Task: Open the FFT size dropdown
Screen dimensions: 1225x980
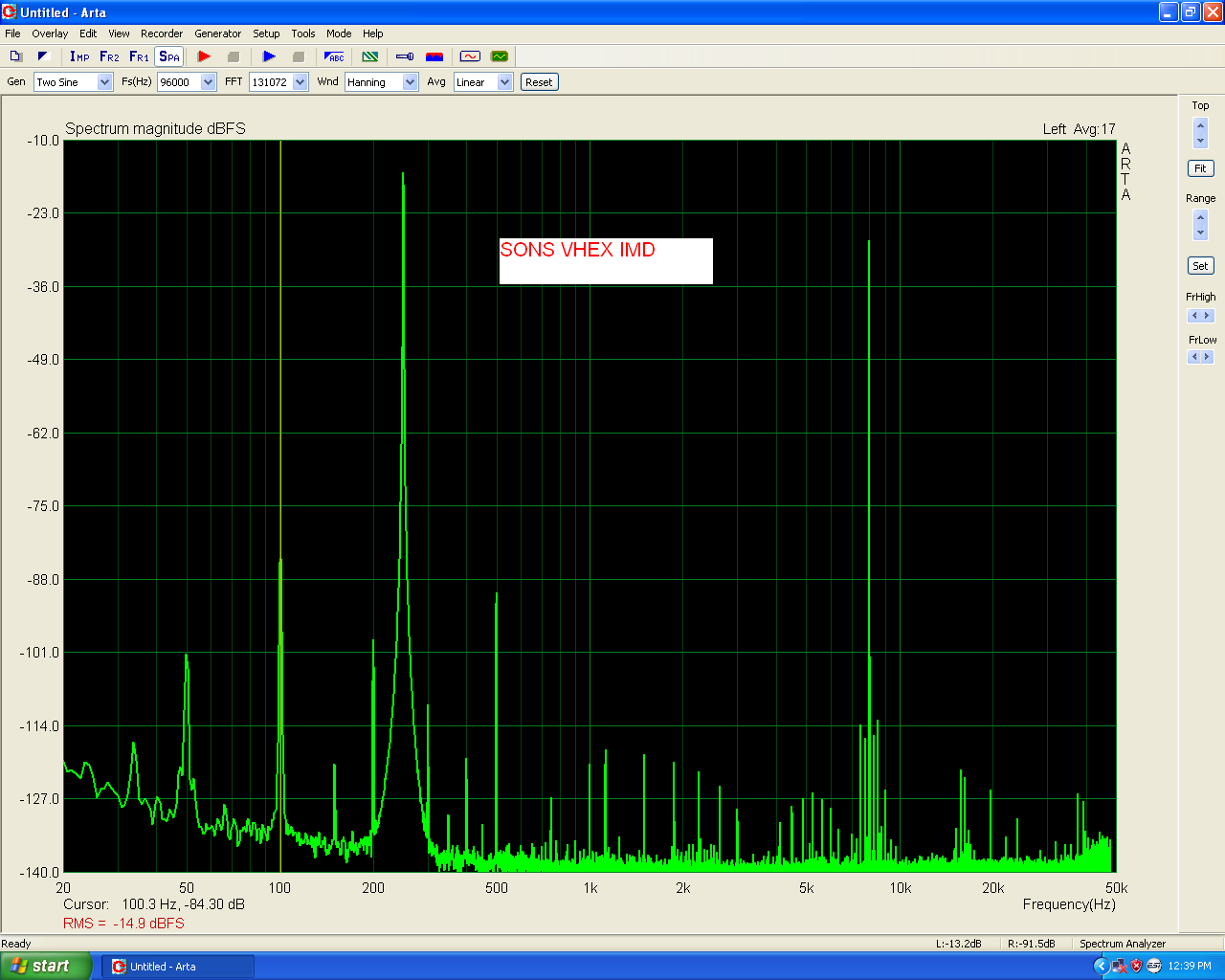Action: click(x=300, y=82)
